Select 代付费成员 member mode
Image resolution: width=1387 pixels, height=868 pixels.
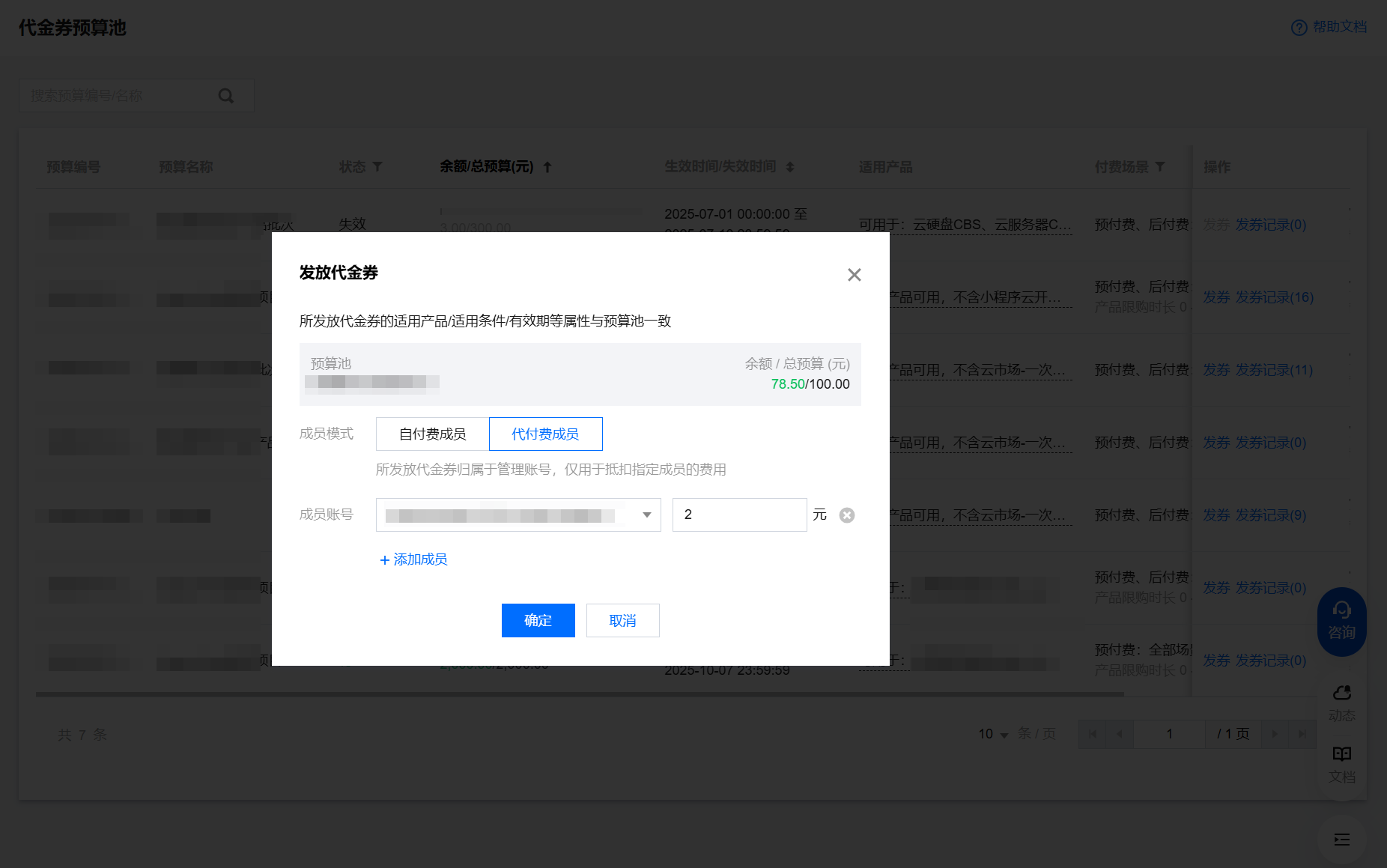pyautogui.click(x=545, y=434)
